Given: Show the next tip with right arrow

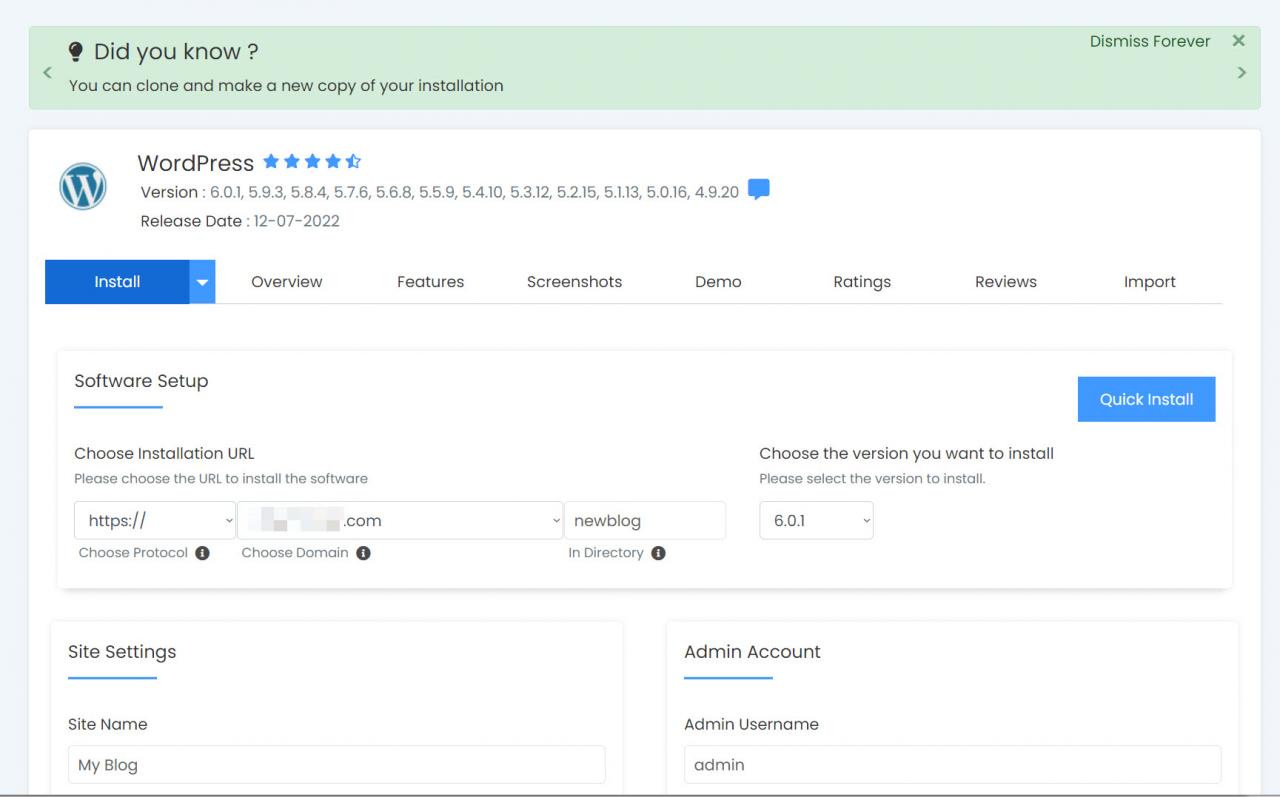Looking at the screenshot, I should [1242, 72].
